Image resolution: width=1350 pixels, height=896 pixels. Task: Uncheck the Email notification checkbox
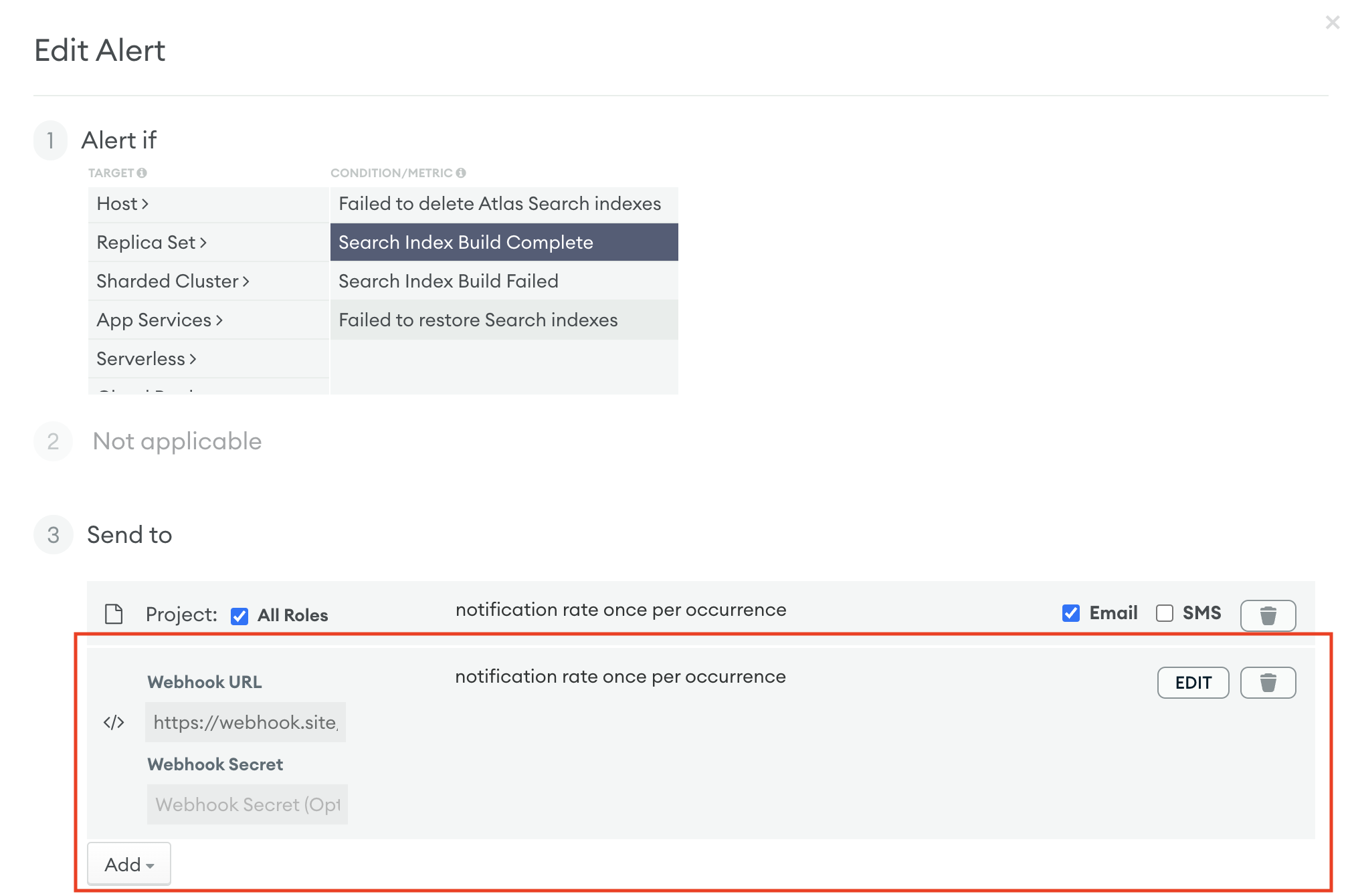click(x=1070, y=613)
